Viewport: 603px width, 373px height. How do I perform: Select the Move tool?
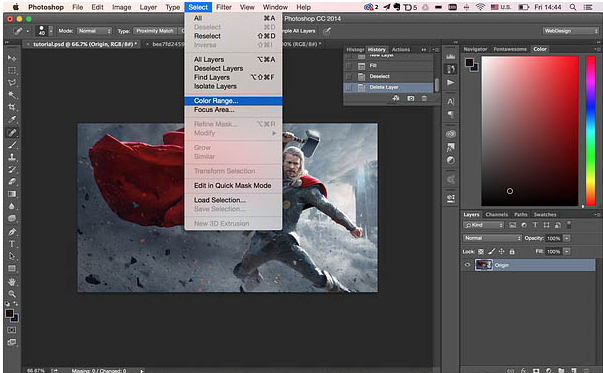12,58
